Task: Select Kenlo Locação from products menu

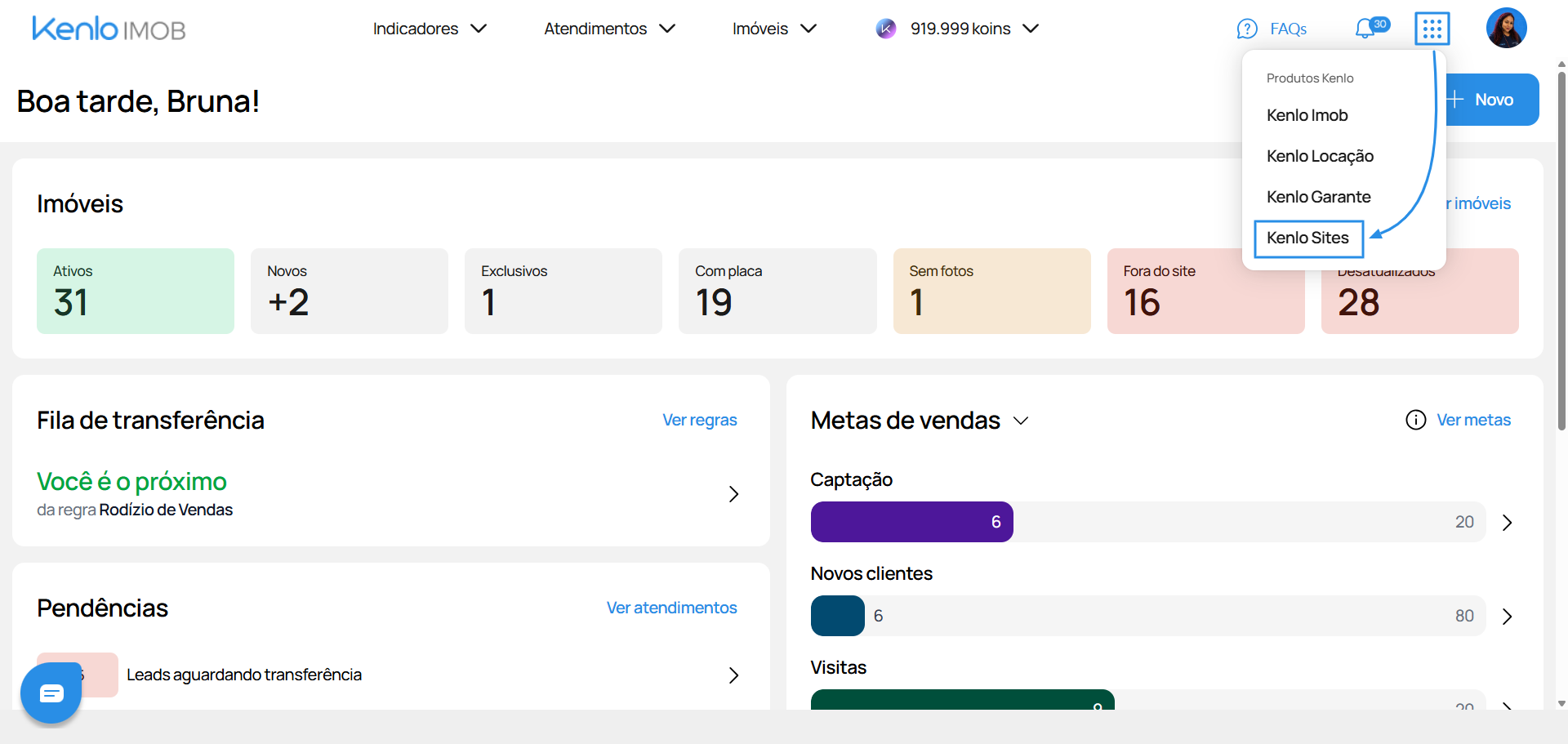Action: click(x=1320, y=156)
